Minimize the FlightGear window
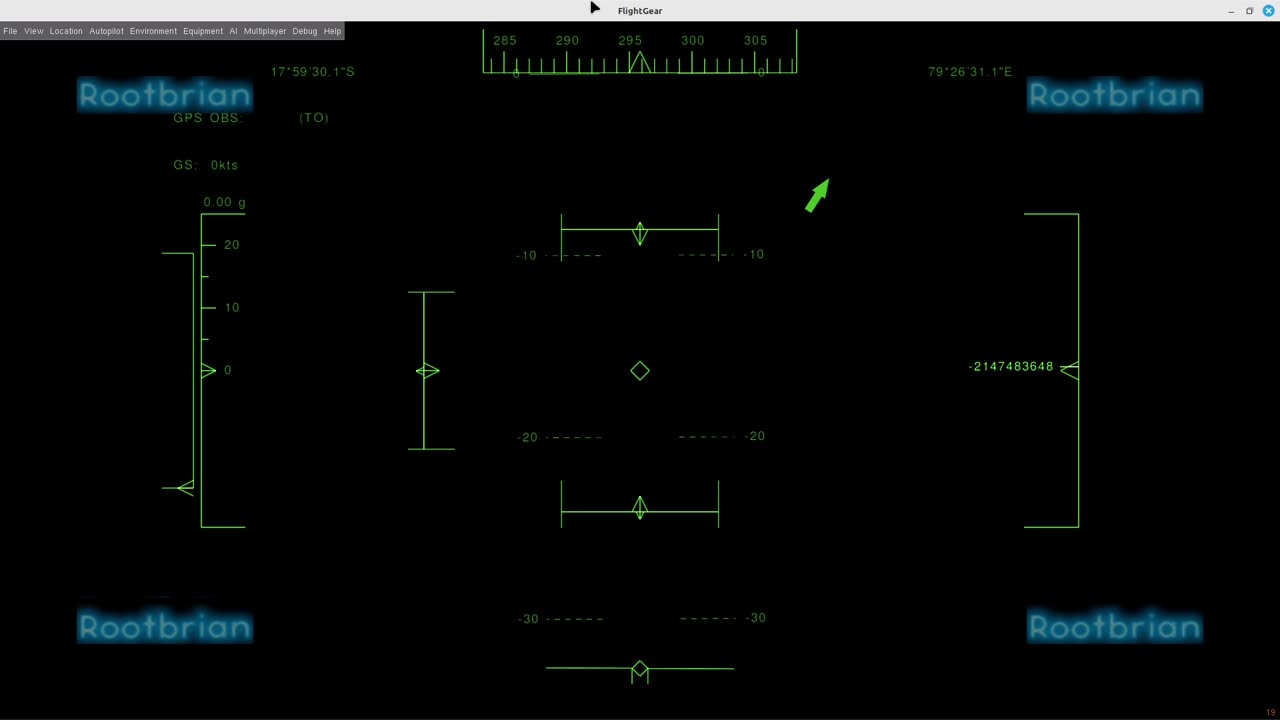Viewport: 1280px width, 720px height. 1231,11
